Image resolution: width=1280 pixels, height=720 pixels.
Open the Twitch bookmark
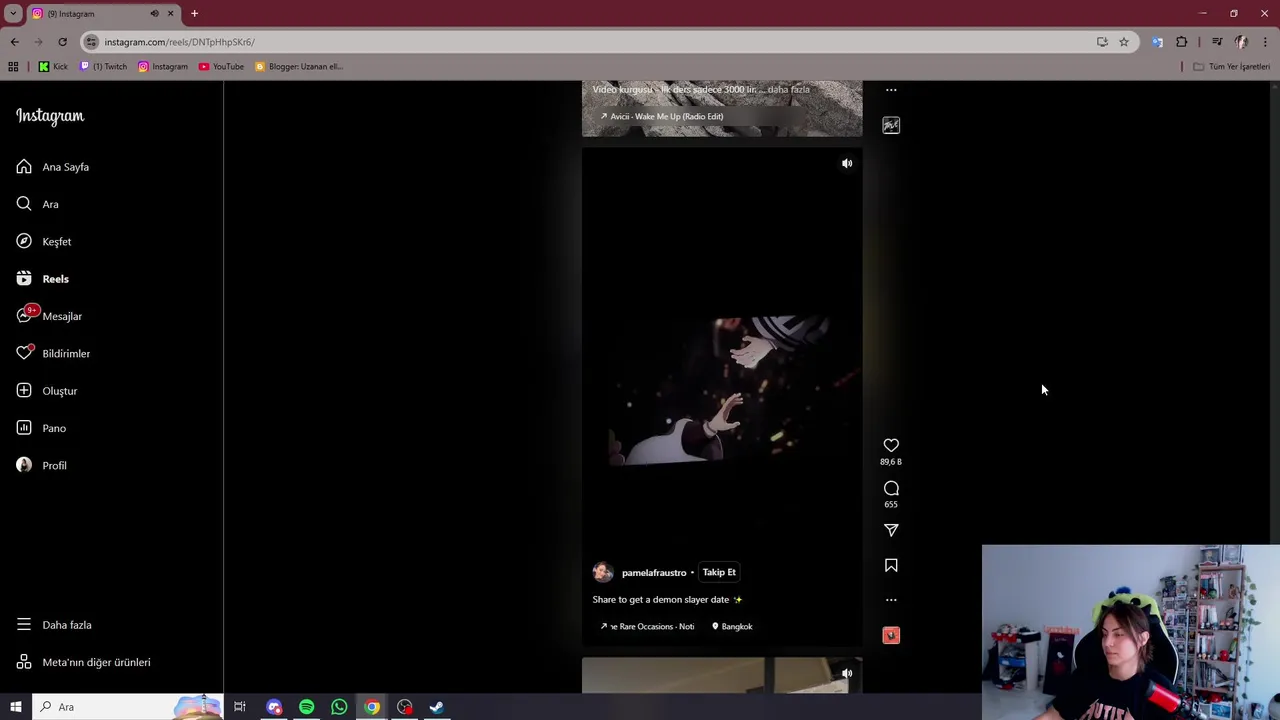click(103, 66)
